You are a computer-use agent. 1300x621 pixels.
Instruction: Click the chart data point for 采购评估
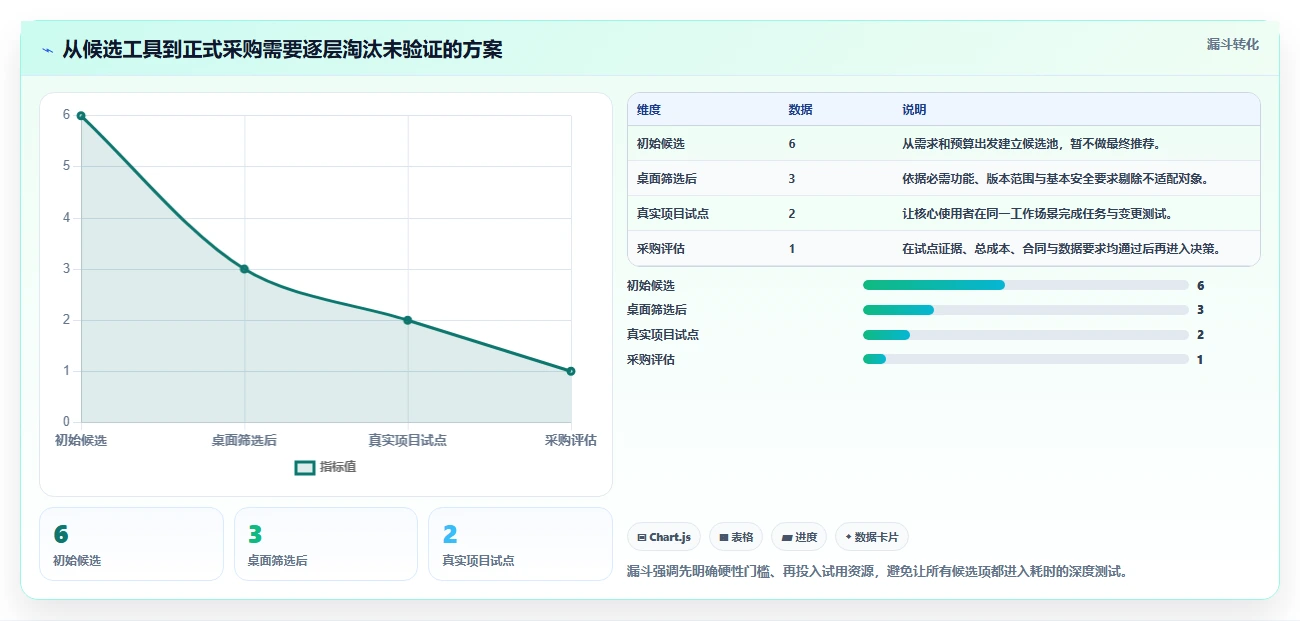click(570, 371)
